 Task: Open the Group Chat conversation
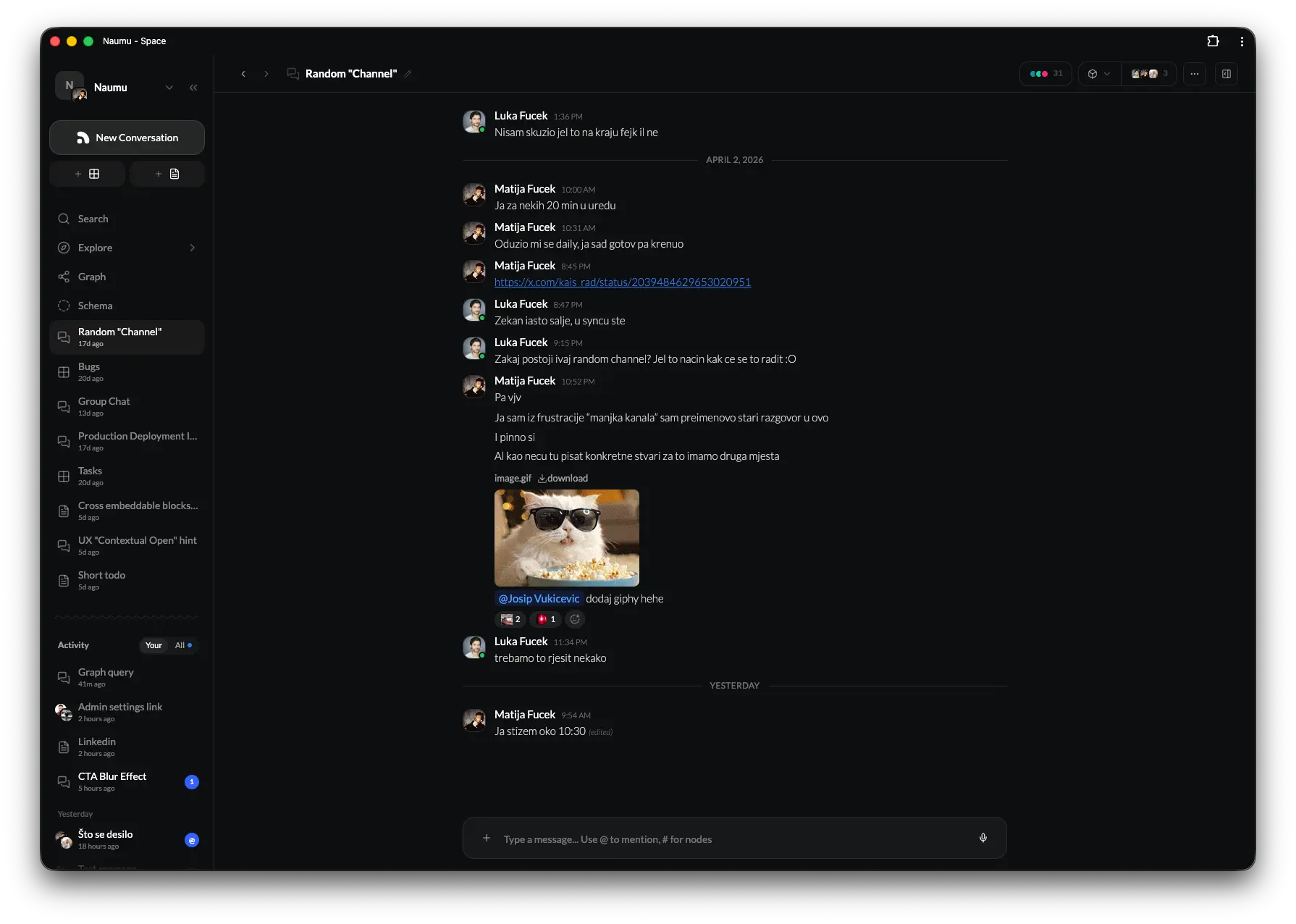127,407
